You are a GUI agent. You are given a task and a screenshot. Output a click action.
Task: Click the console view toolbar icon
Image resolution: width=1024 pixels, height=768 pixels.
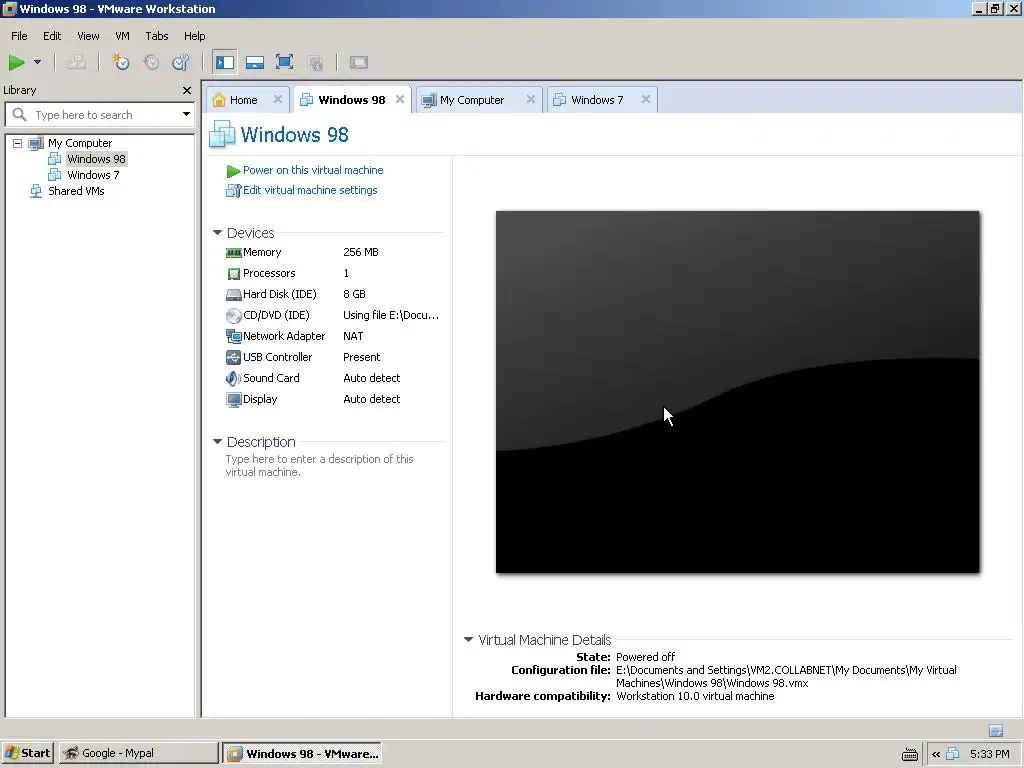tap(359, 62)
